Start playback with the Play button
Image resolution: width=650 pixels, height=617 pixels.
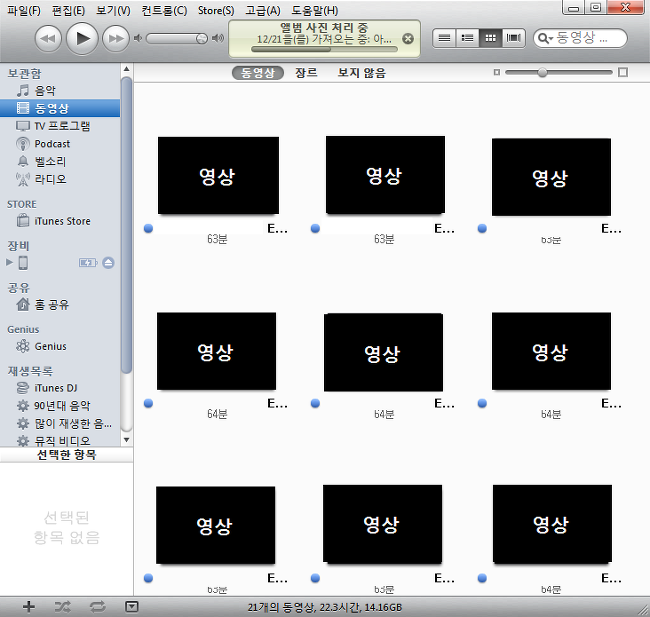(82, 39)
